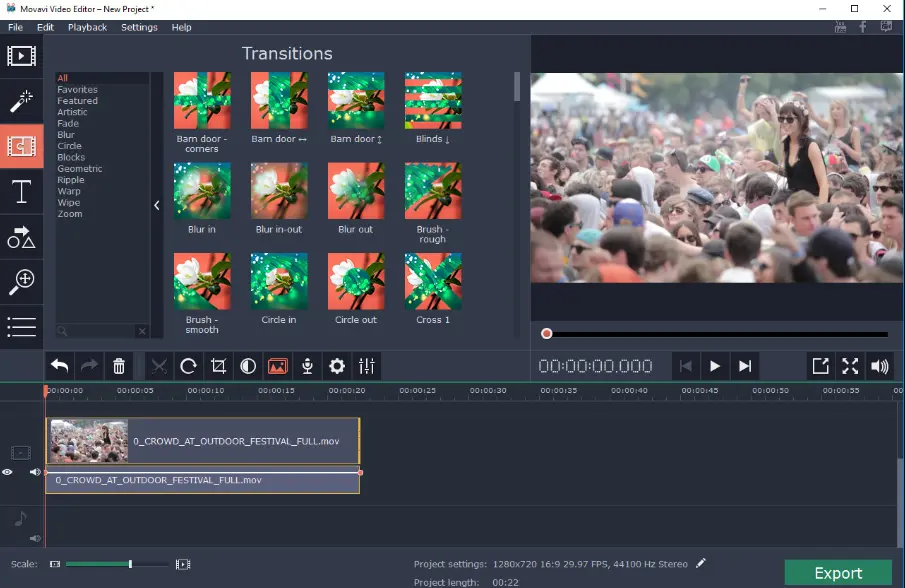
Task: Click the YouTube icon in menu bar
Action: pos(840,27)
